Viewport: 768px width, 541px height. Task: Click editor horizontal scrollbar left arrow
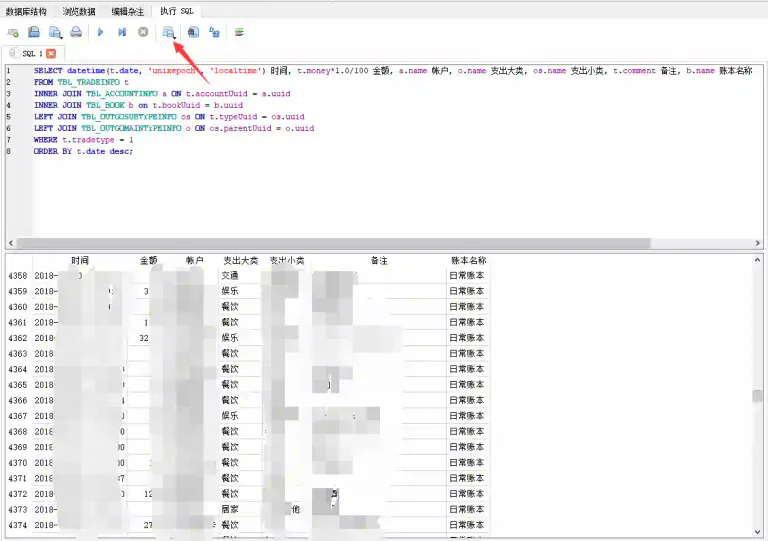coord(11,243)
